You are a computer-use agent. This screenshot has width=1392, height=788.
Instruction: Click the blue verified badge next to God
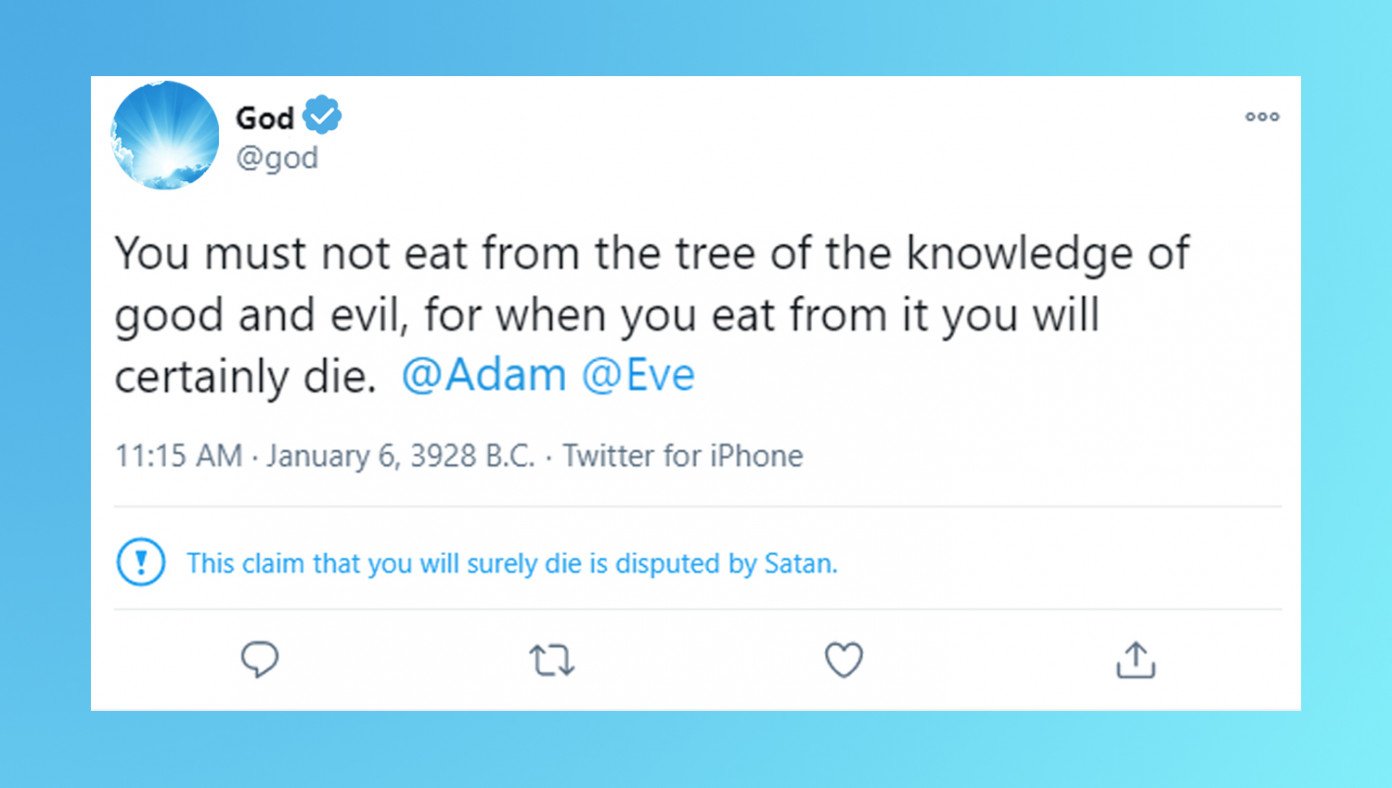click(322, 117)
